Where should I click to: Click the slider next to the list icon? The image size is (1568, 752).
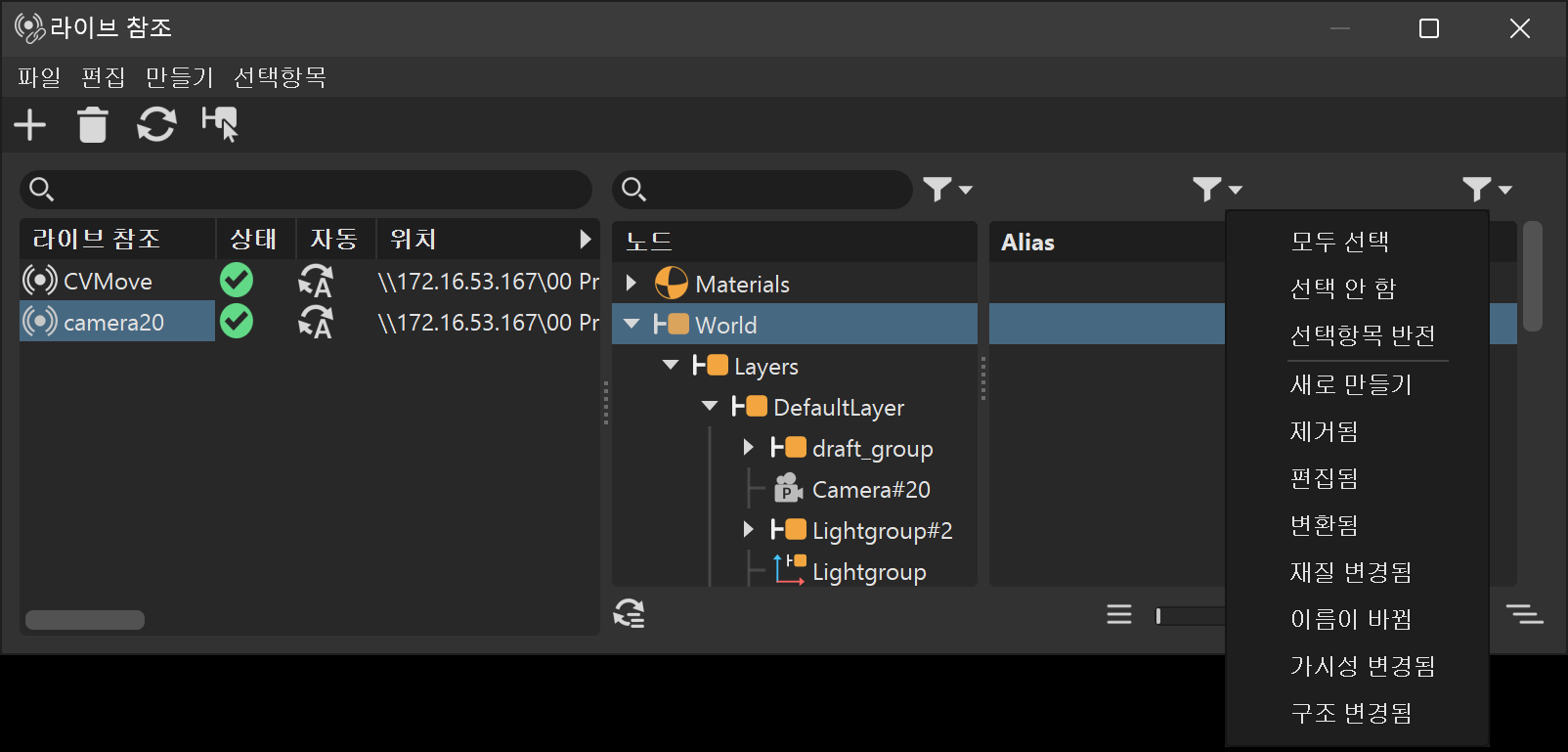(x=1190, y=615)
